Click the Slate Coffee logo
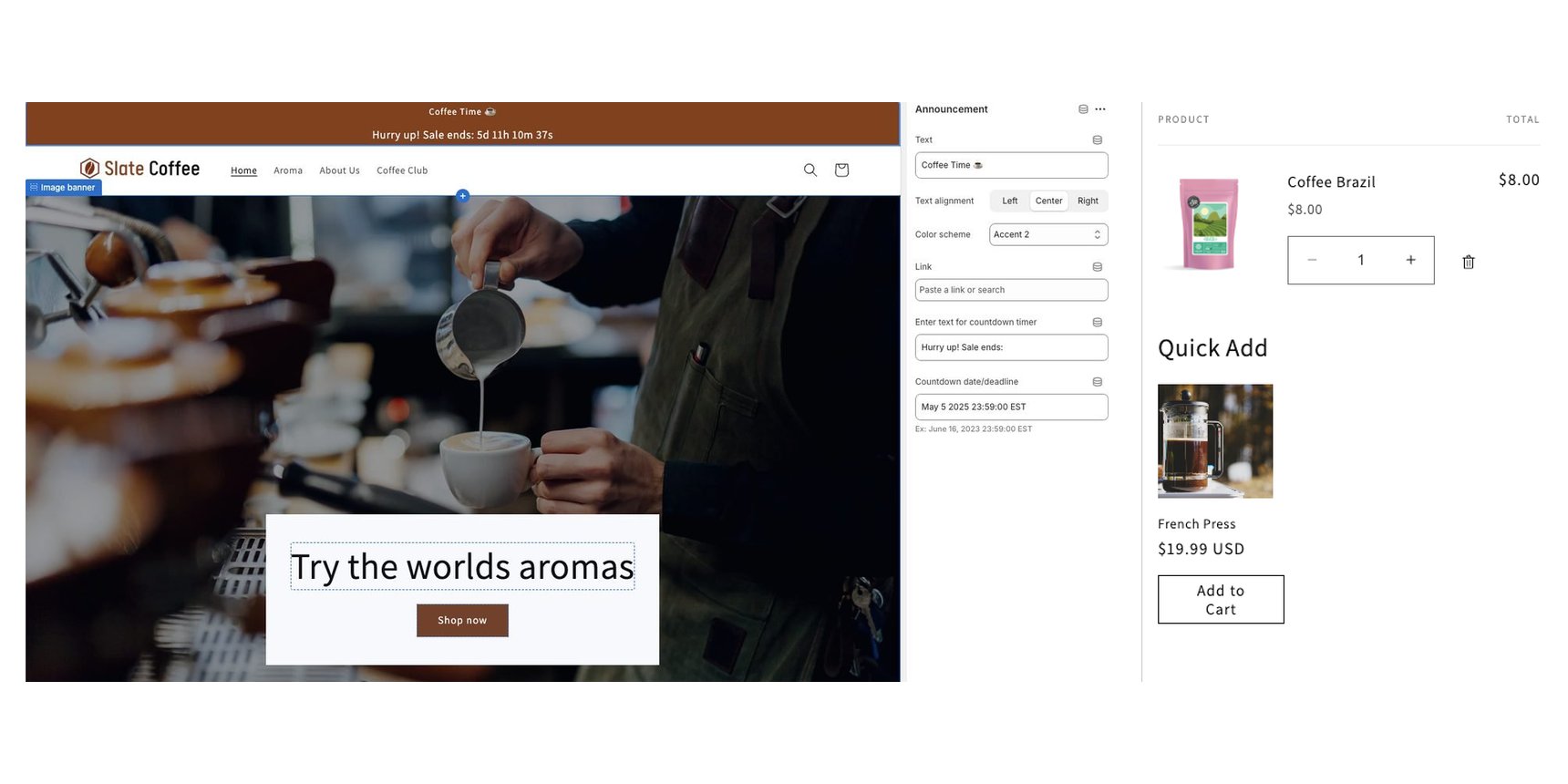The height and width of the screenshot is (784, 1568). click(x=139, y=169)
